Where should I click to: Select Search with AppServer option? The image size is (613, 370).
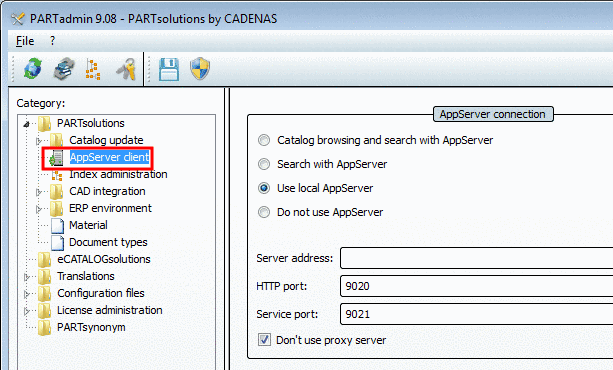(264, 164)
